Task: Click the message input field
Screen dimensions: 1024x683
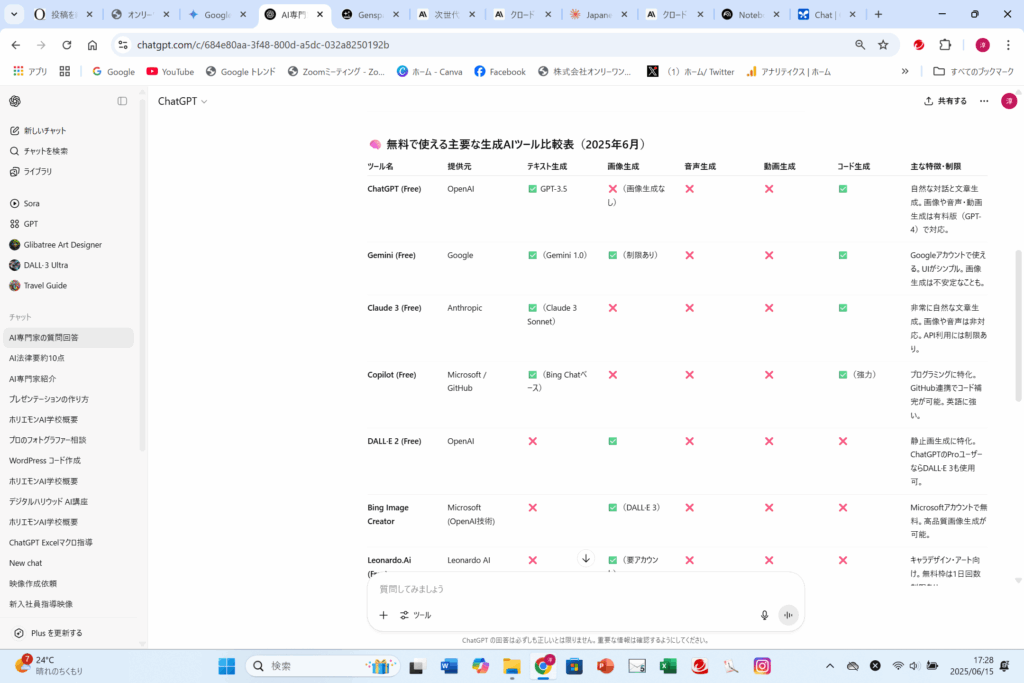Action: 584,589
